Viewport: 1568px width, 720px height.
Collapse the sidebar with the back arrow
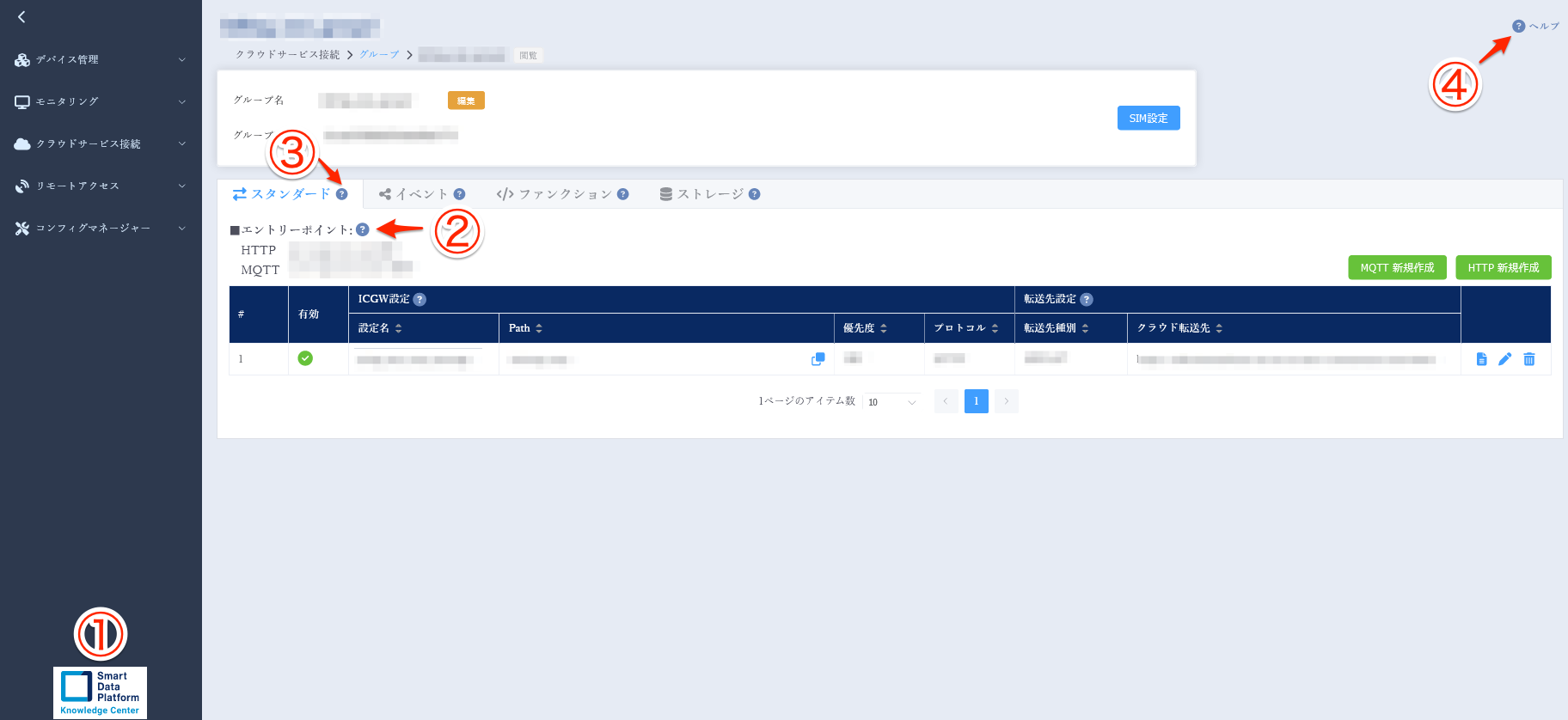pos(21,16)
